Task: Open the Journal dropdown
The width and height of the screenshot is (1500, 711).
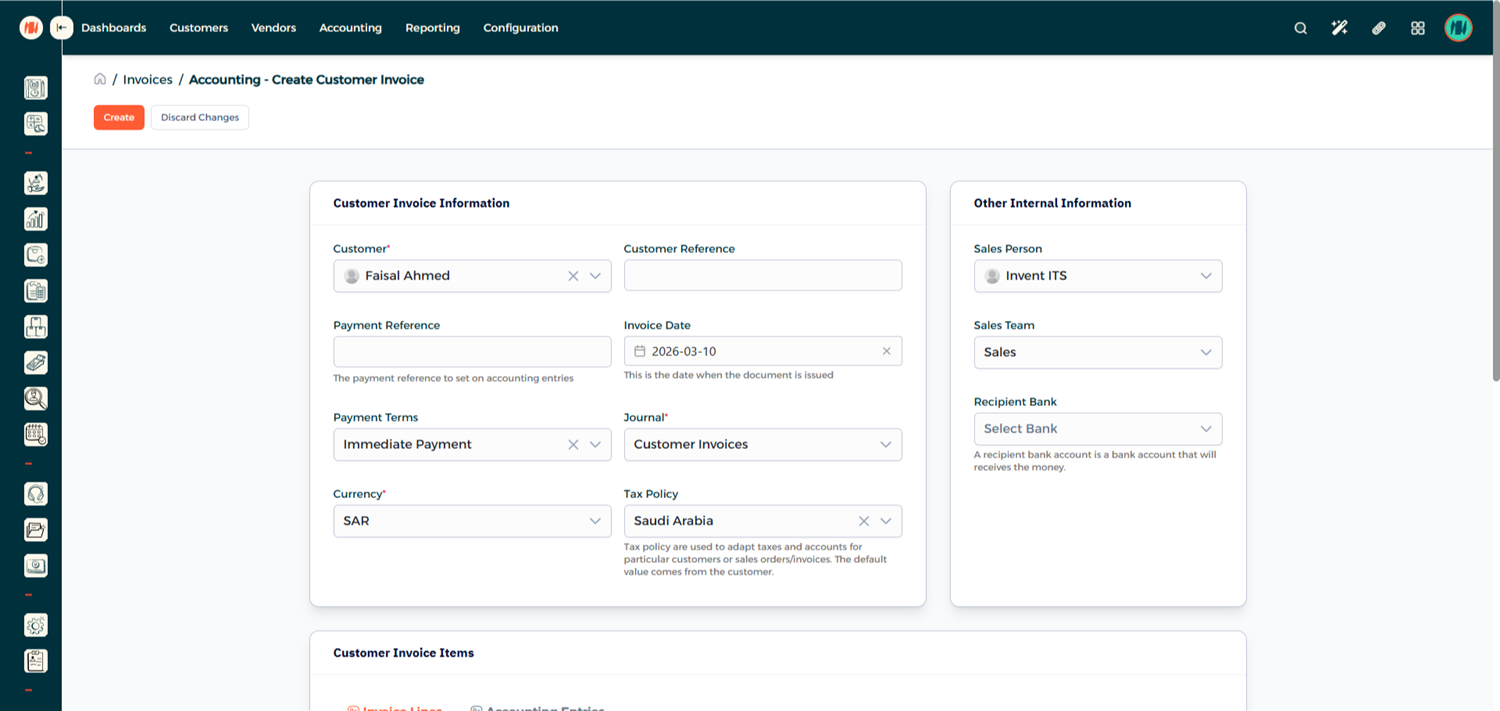Action: pyautogui.click(x=885, y=445)
